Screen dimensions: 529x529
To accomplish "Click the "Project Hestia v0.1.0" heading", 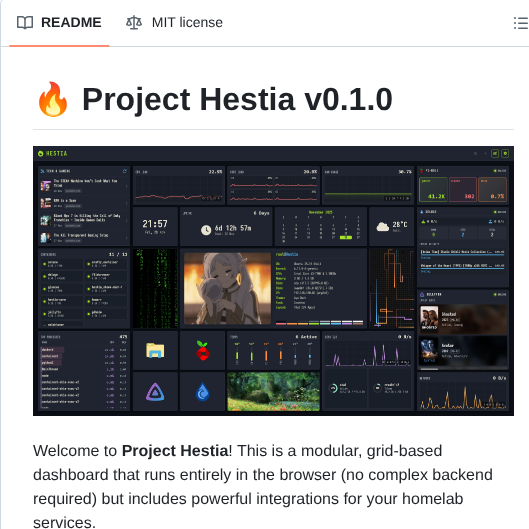I will point(237,99).
